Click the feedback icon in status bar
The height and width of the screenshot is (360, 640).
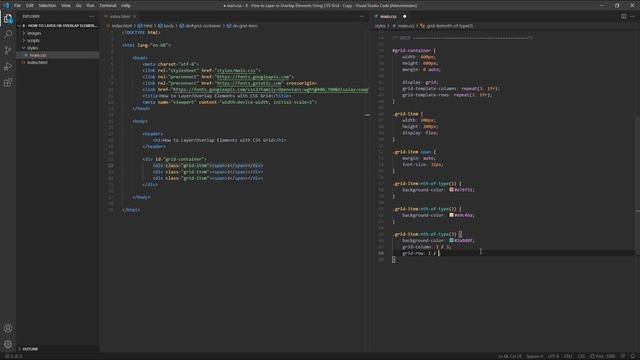tap(623, 356)
